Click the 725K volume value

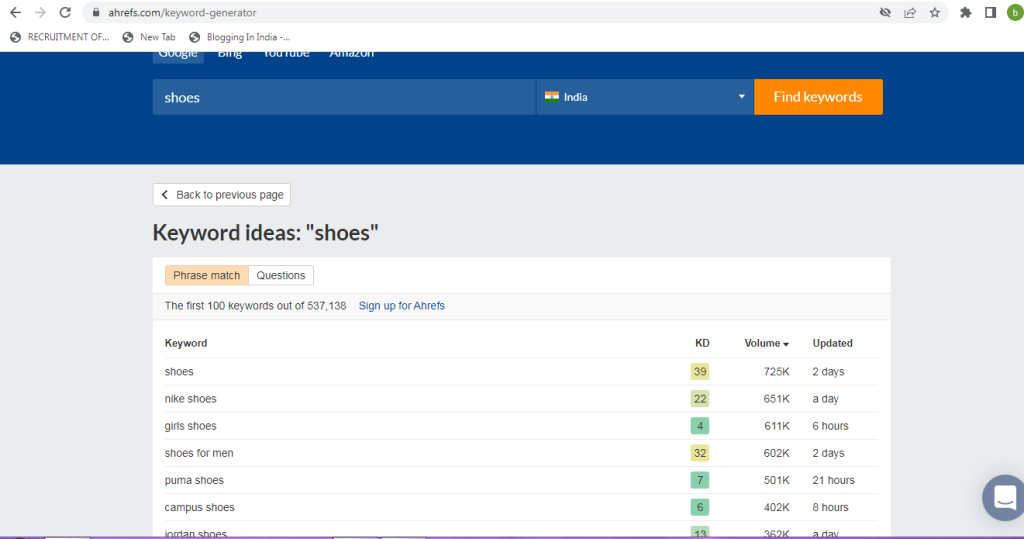pos(776,372)
